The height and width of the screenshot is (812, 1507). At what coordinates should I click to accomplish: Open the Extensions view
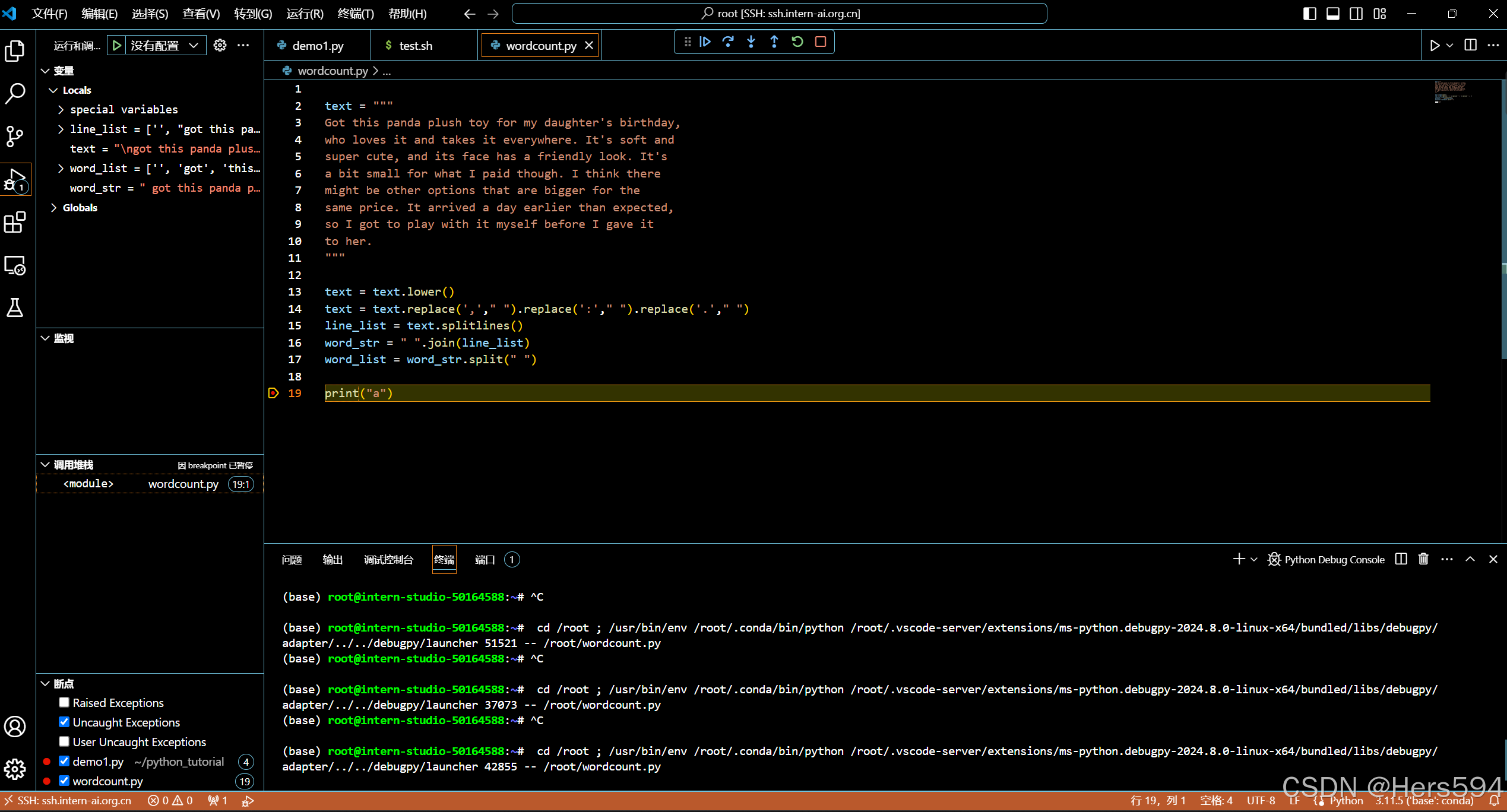click(x=15, y=223)
